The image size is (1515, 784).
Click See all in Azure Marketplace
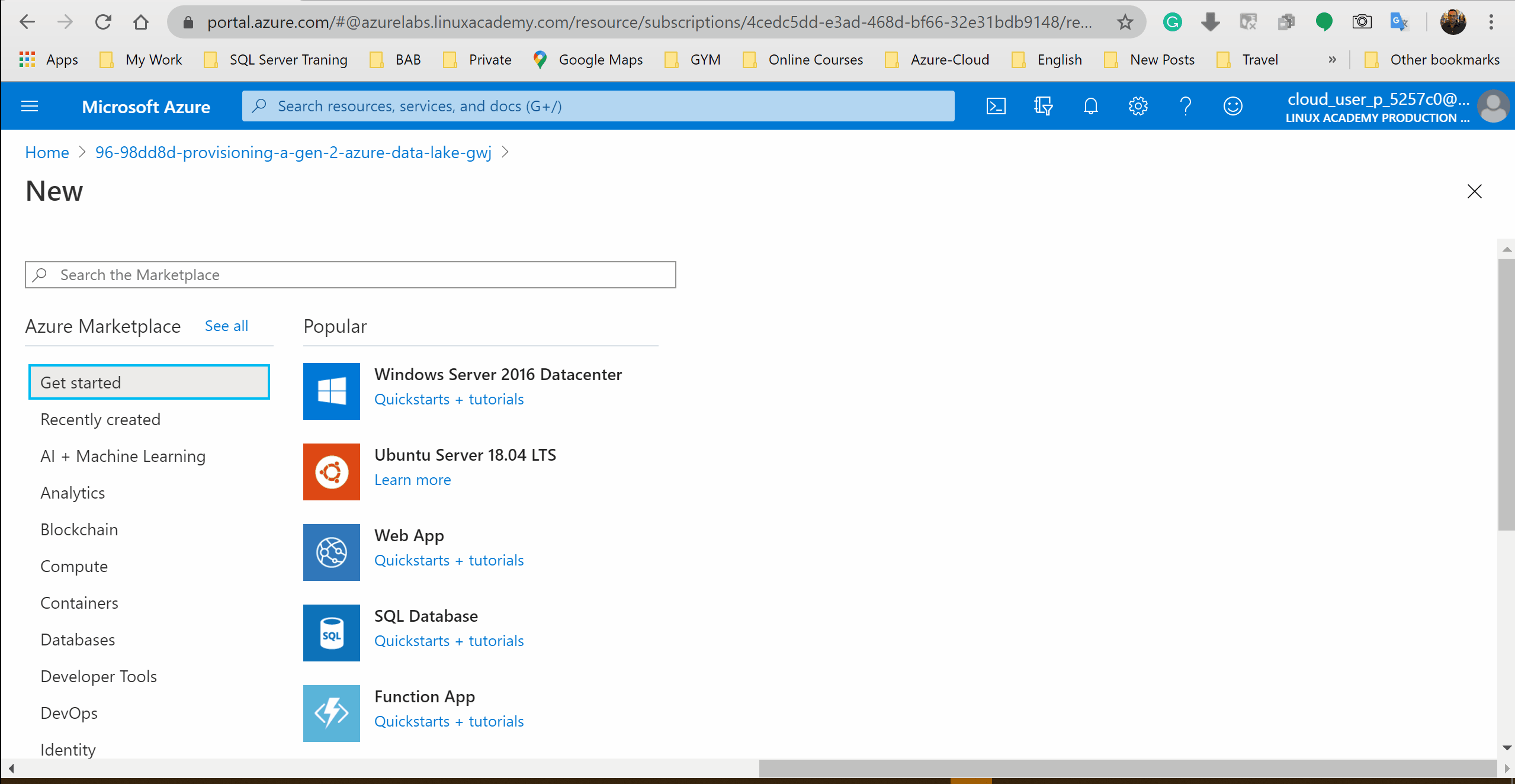pos(226,326)
